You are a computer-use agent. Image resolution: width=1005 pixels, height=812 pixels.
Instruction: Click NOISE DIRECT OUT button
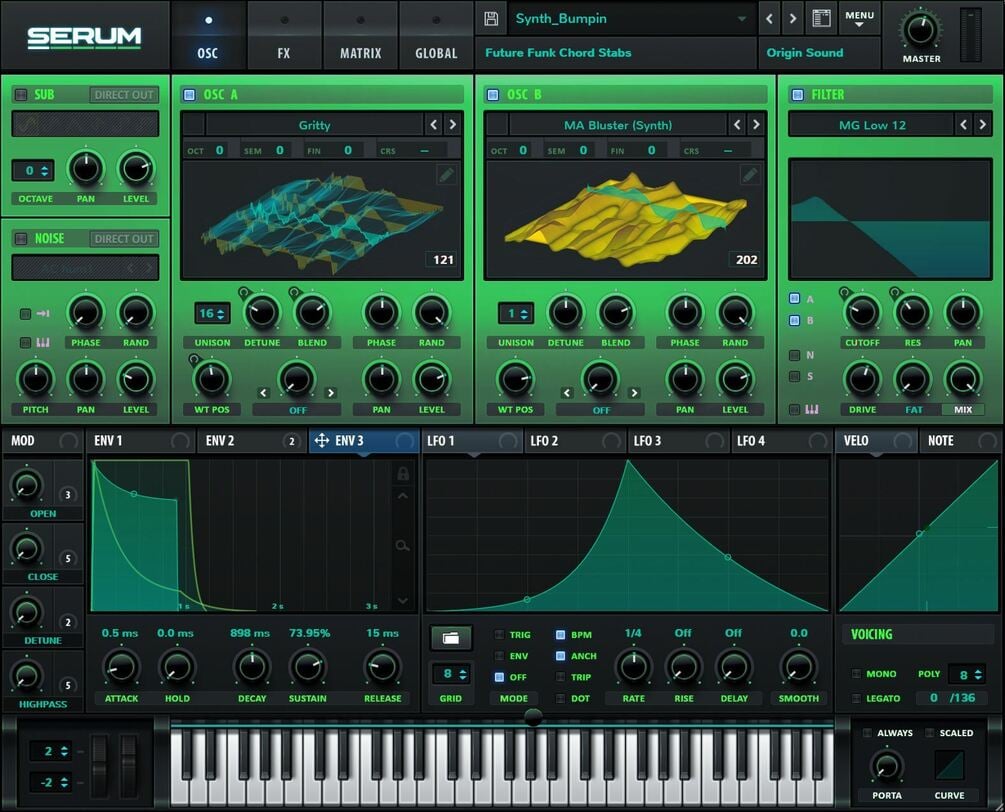[x=124, y=238]
